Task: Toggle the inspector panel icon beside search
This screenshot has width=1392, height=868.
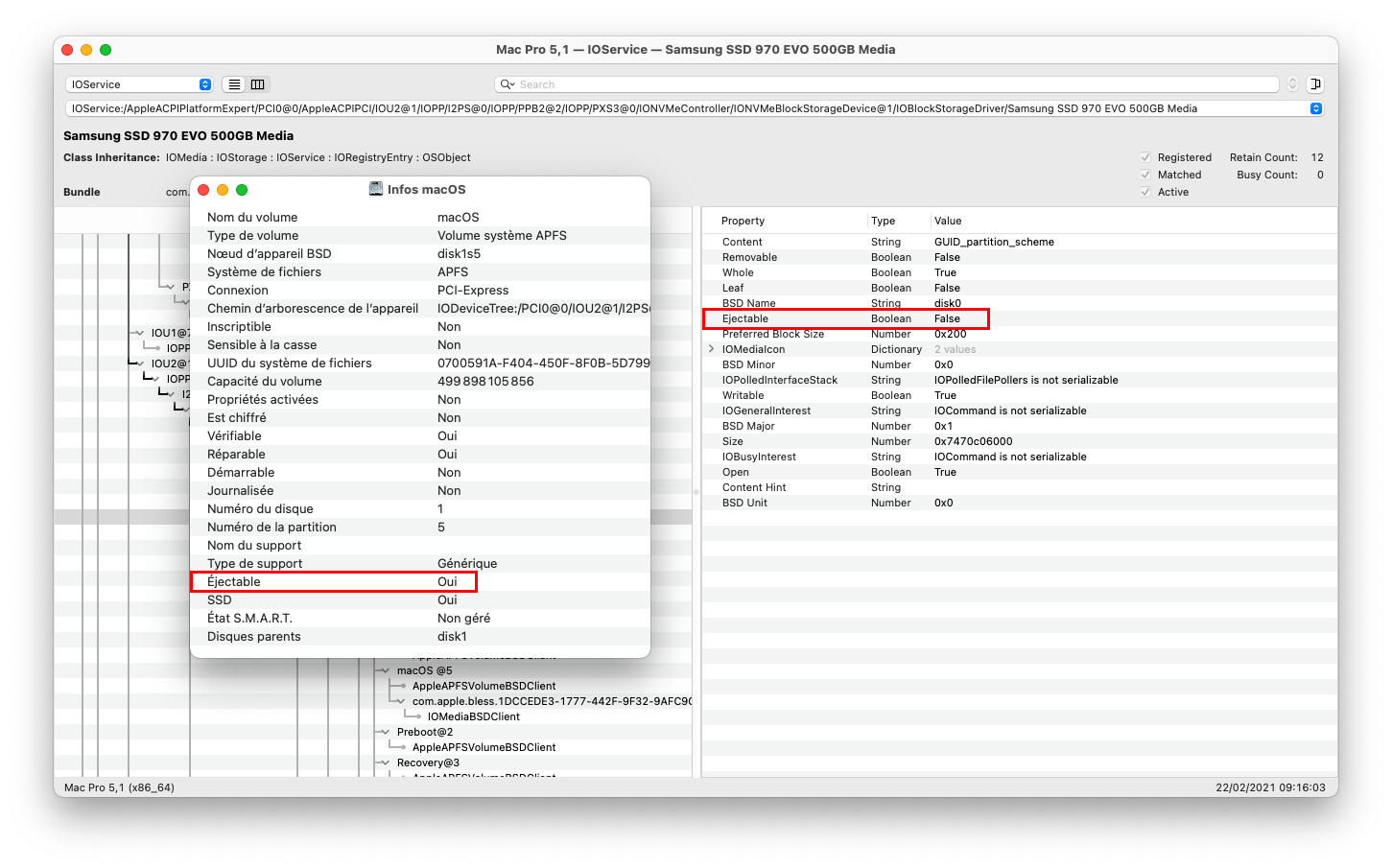Action: pyautogui.click(x=1315, y=84)
